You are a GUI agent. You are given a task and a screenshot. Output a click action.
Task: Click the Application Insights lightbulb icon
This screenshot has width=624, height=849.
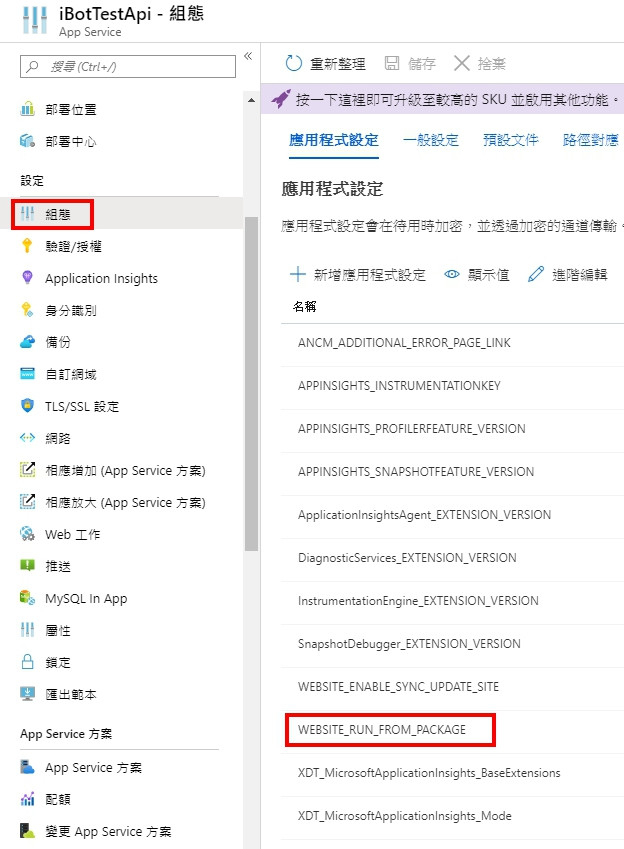click(27, 278)
